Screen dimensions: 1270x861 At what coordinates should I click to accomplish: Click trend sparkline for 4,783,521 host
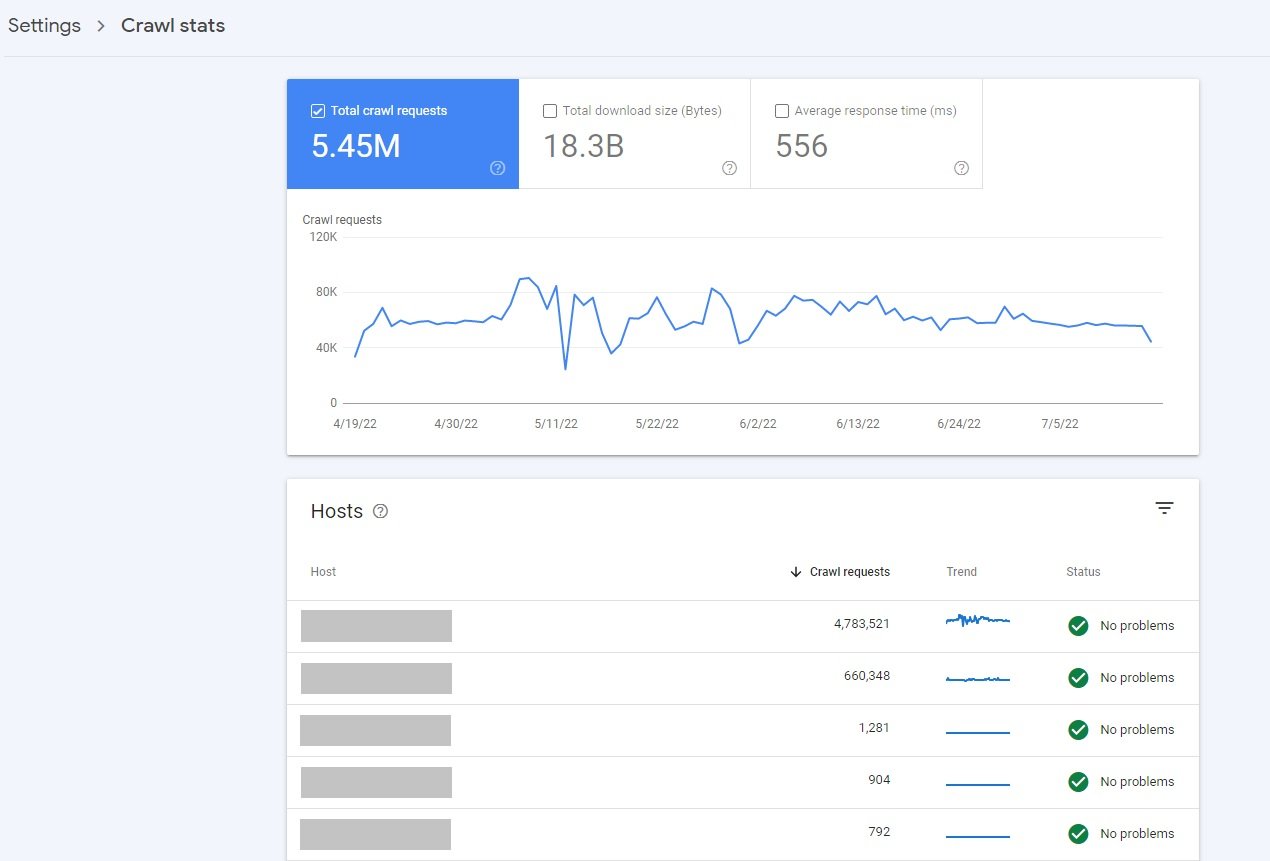click(x=977, y=621)
